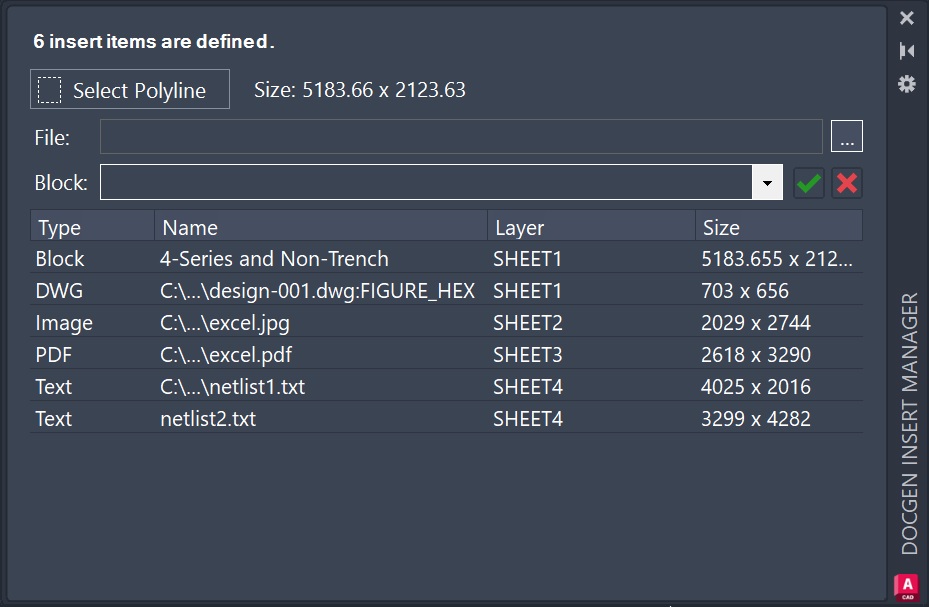Sort by the Name column header
The height and width of the screenshot is (607, 929).
click(x=321, y=227)
